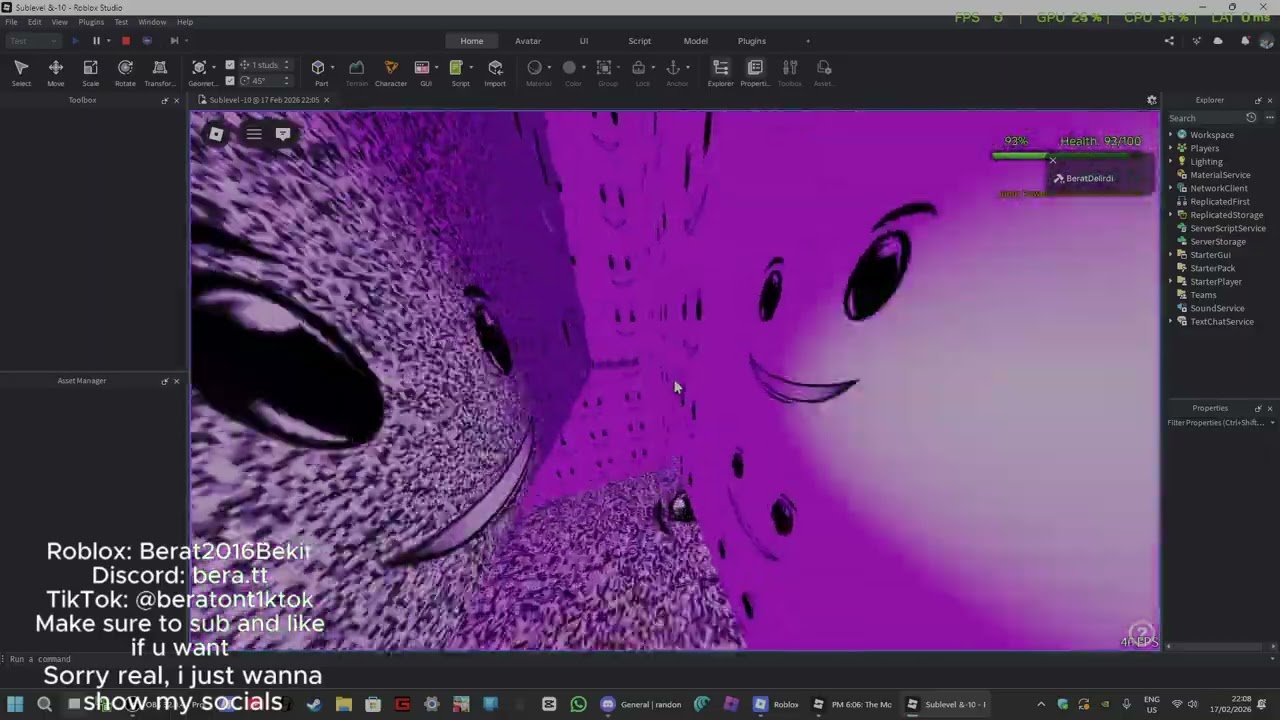This screenshot has height=720, width=1280.
Task: Open the in-game hamburger menu
Action: [x=254, y=134]
